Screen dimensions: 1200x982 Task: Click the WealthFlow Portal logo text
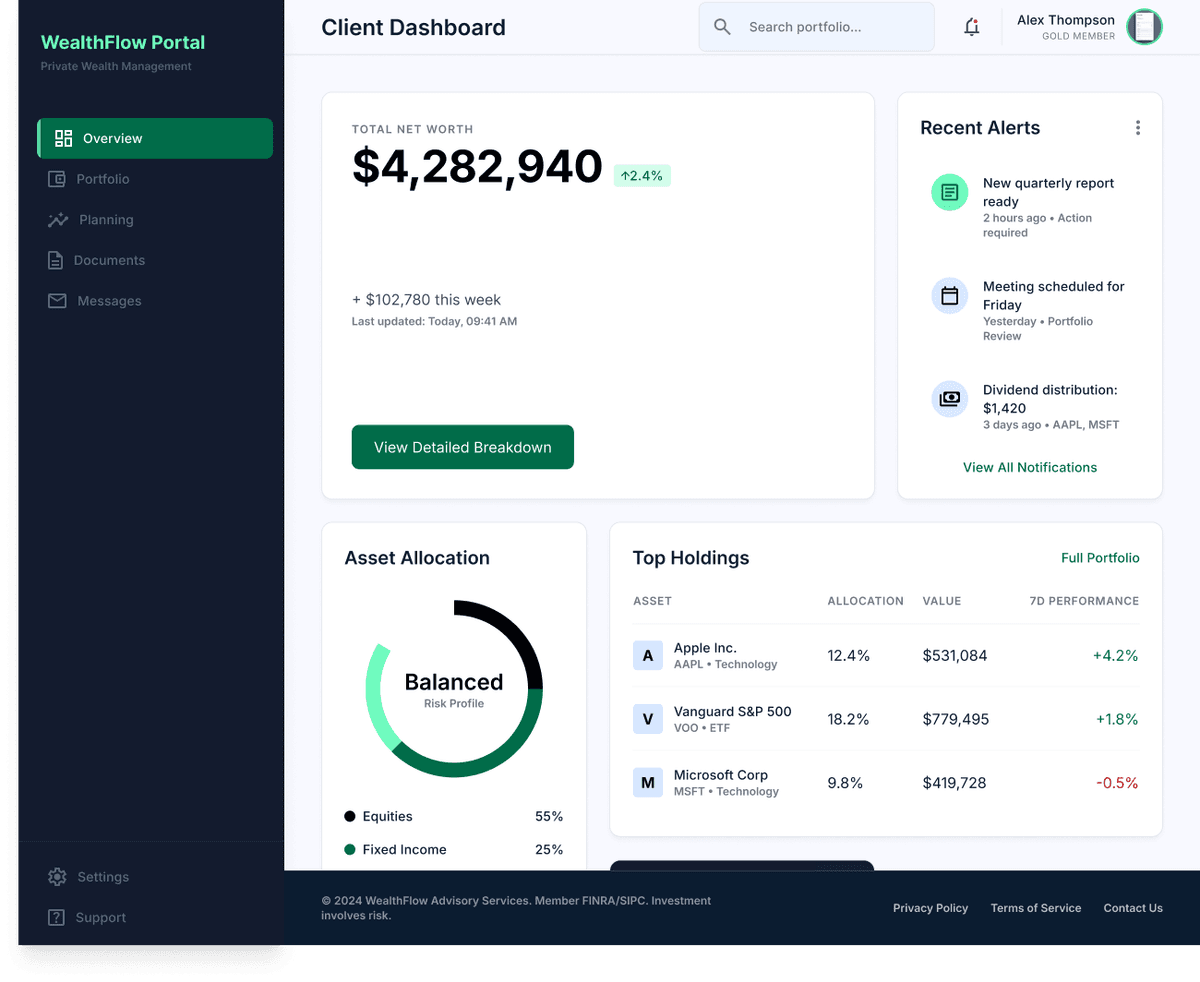[123, 42]
